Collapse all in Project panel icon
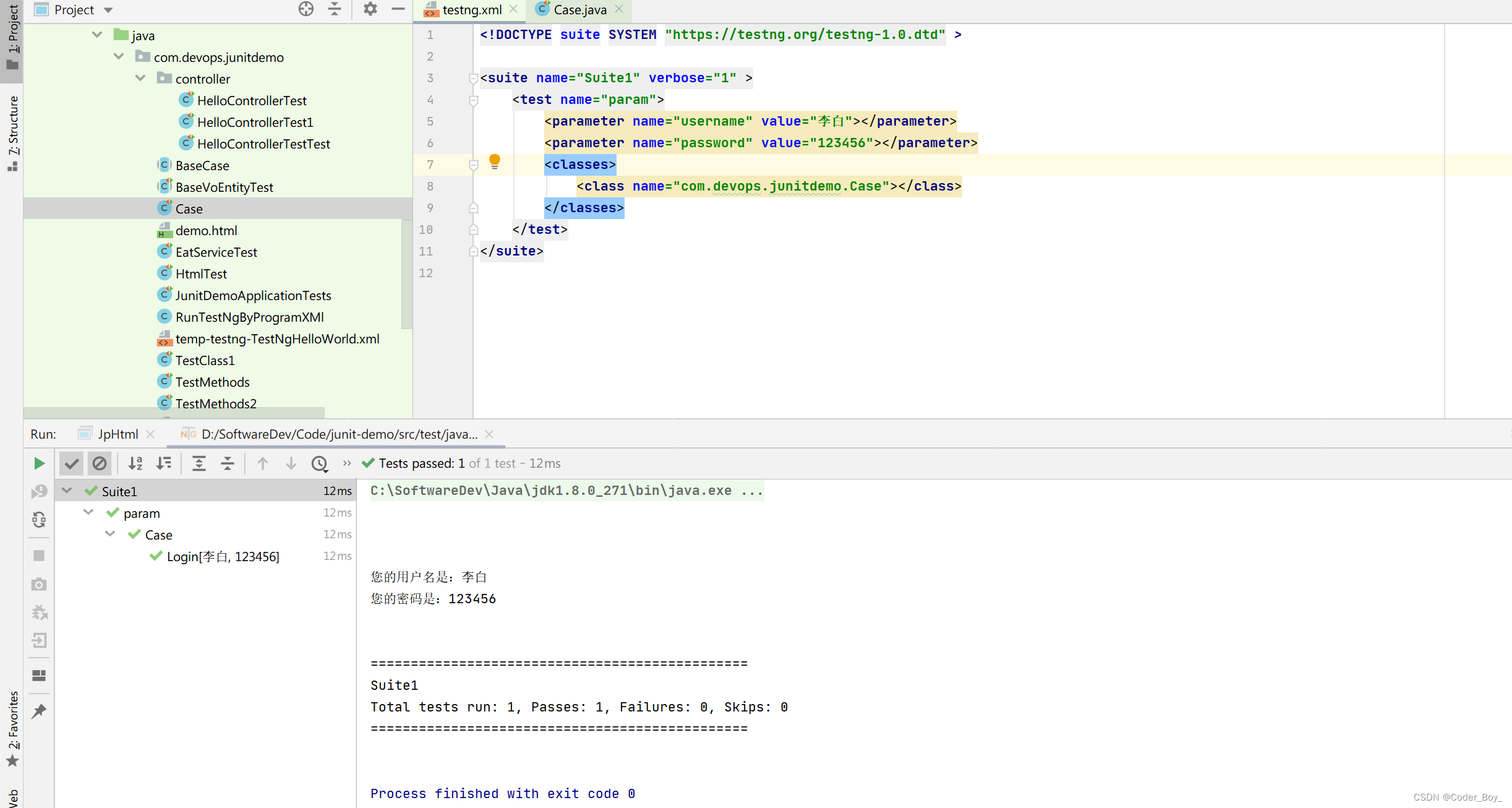 335,9
